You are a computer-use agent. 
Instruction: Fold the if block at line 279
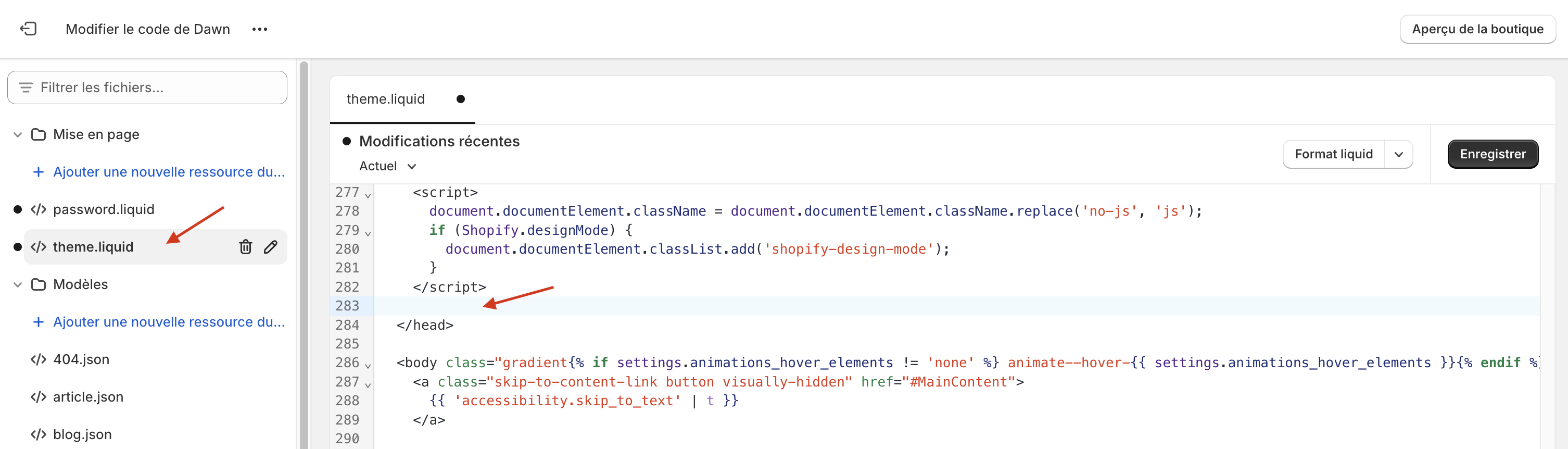[x=368, y=233]
